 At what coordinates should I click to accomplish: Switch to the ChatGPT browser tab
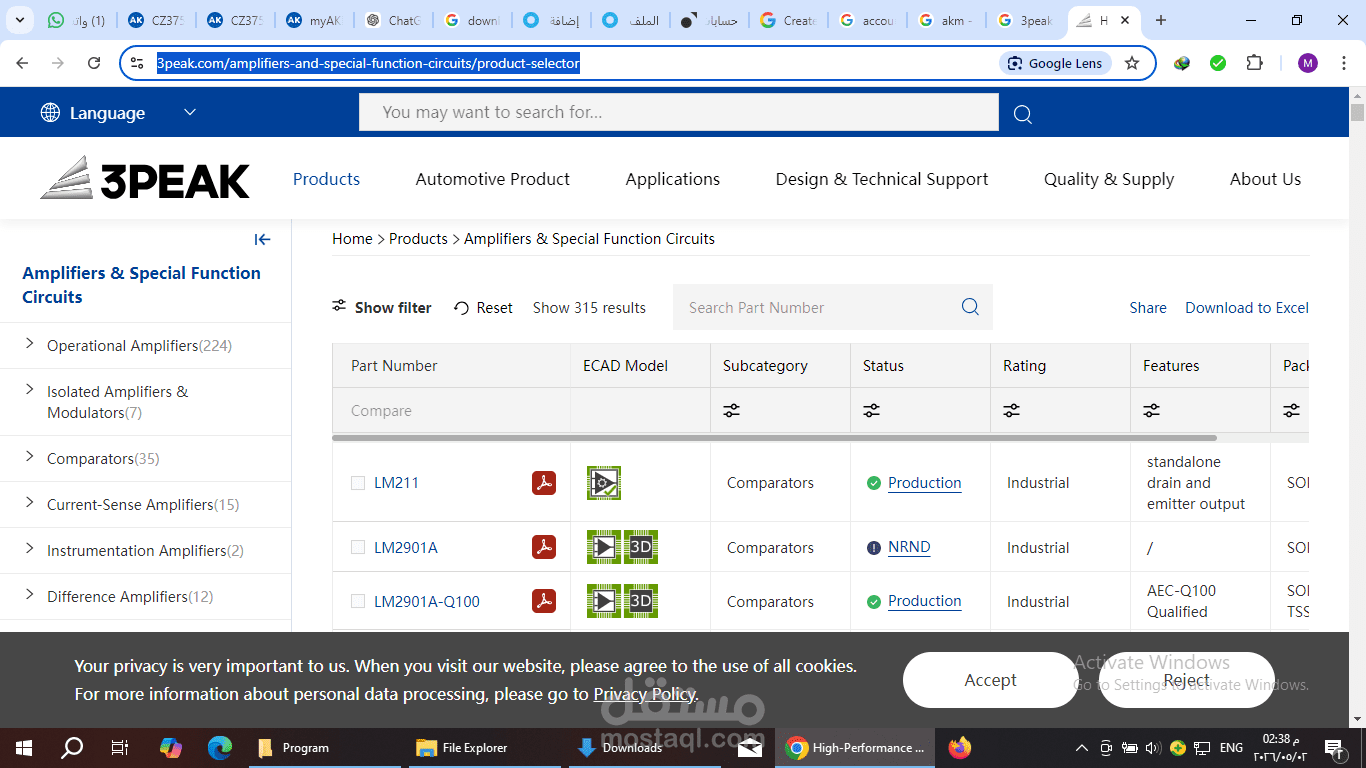(x=393, y=20)
